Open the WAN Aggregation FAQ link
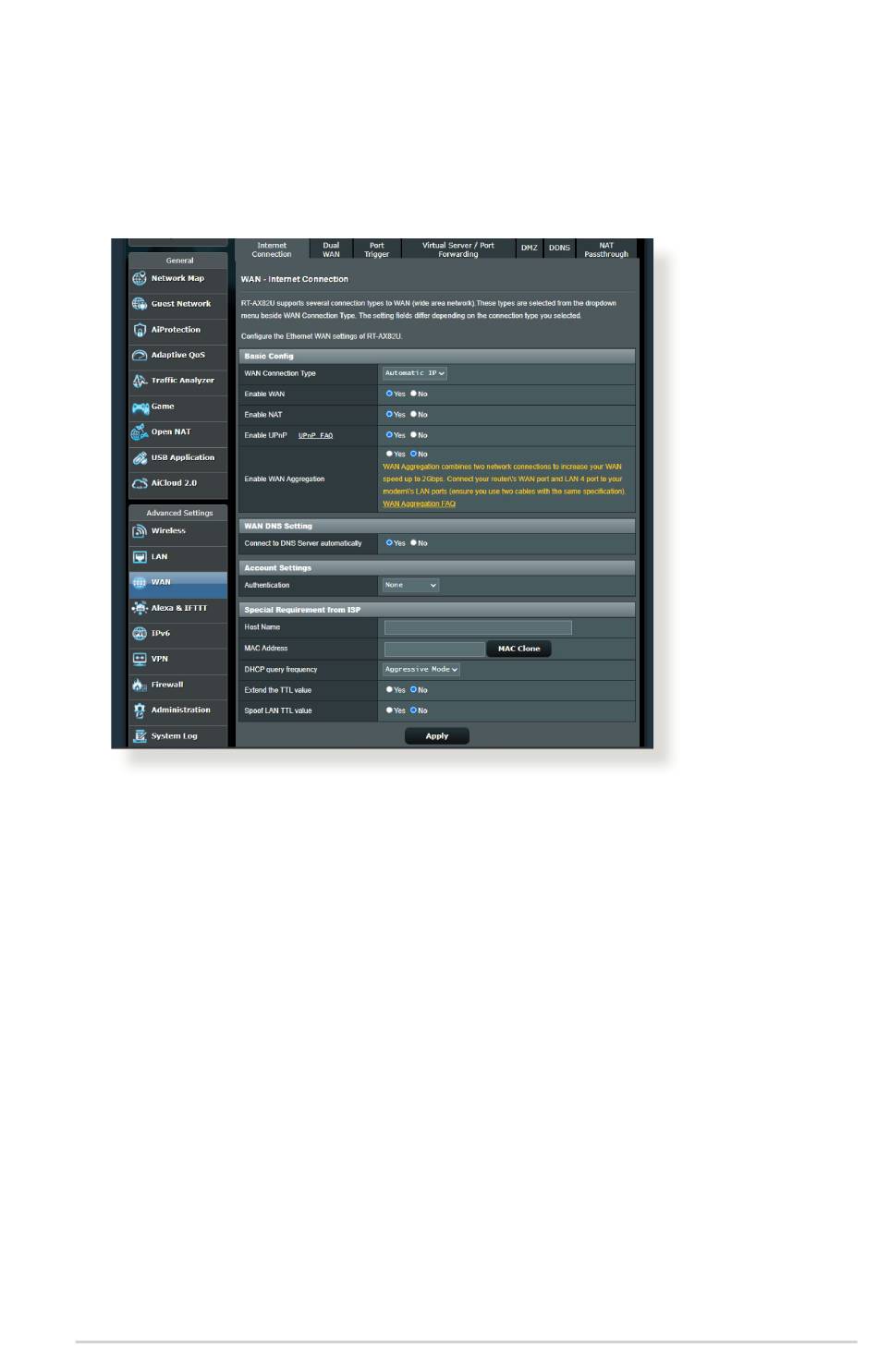 click(x=420, y=504)
